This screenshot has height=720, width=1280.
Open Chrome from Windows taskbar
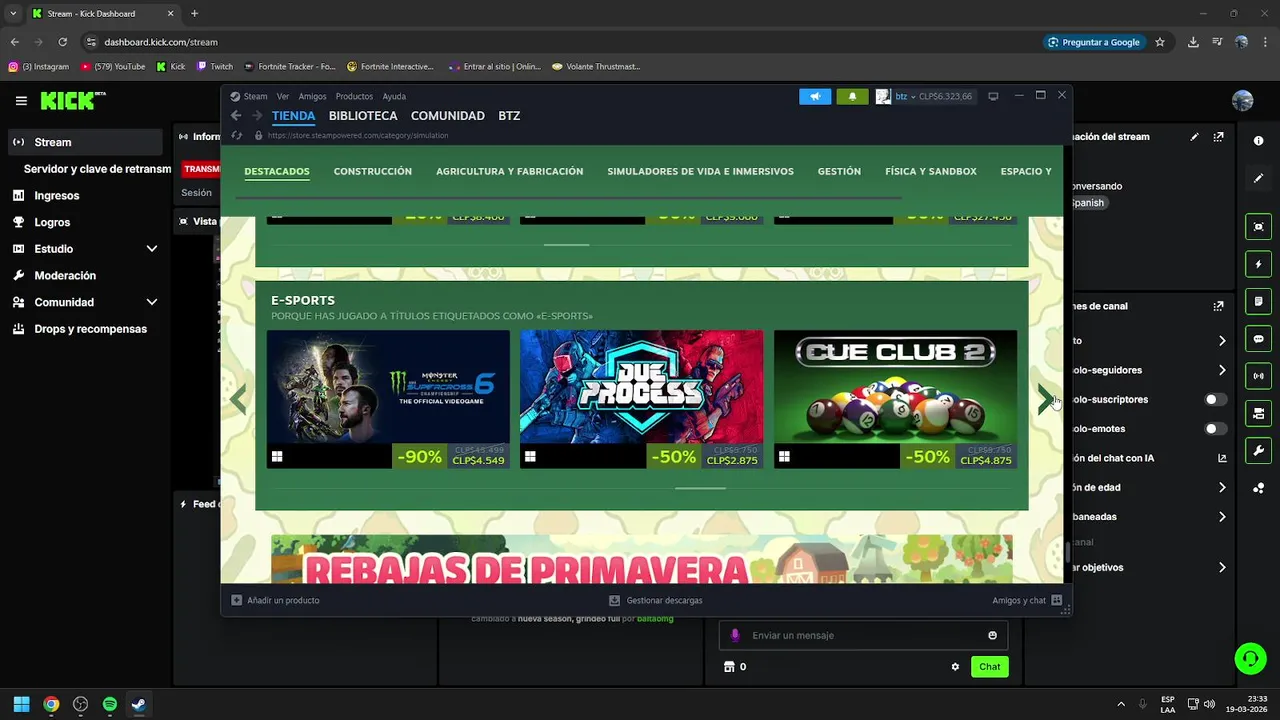tap(51, 704)
